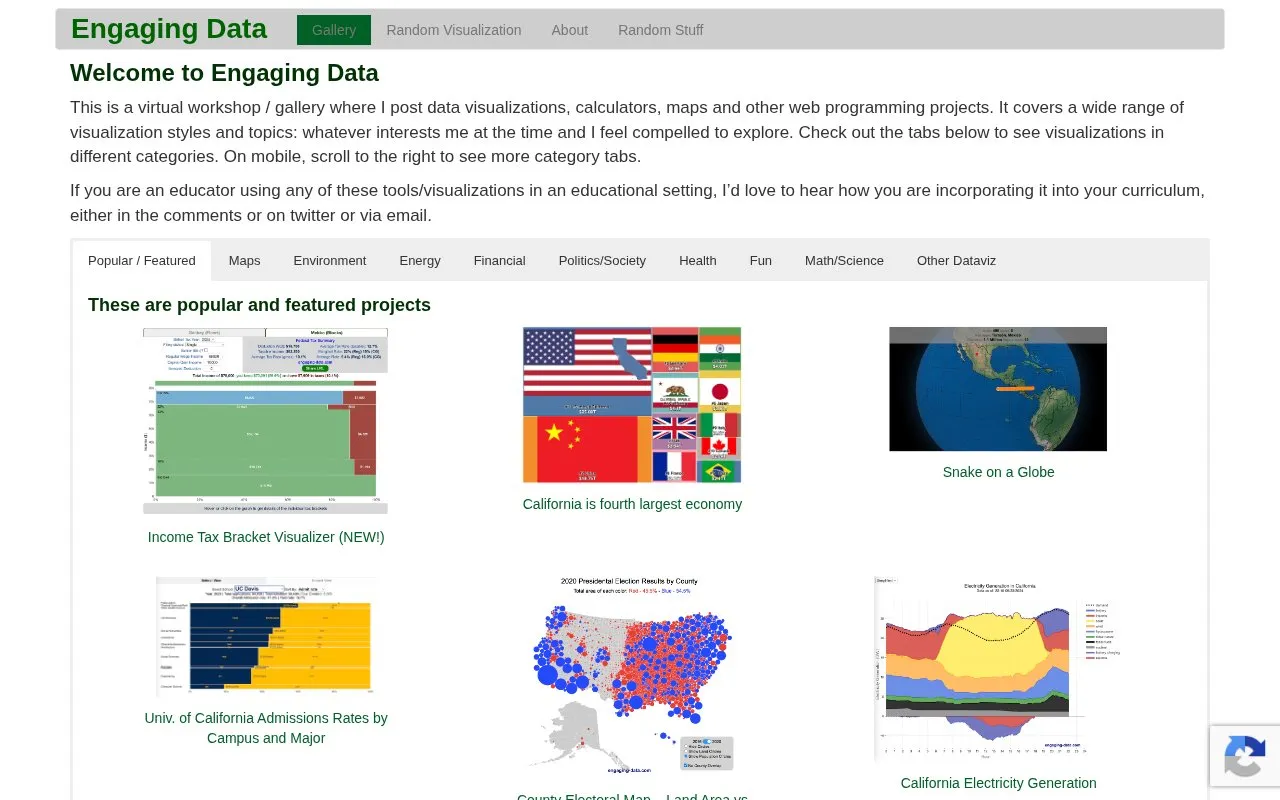Click the Welcome to Engaging Data heading
The height and width of the screenshot is (800, 1280).
click(224, 73)
